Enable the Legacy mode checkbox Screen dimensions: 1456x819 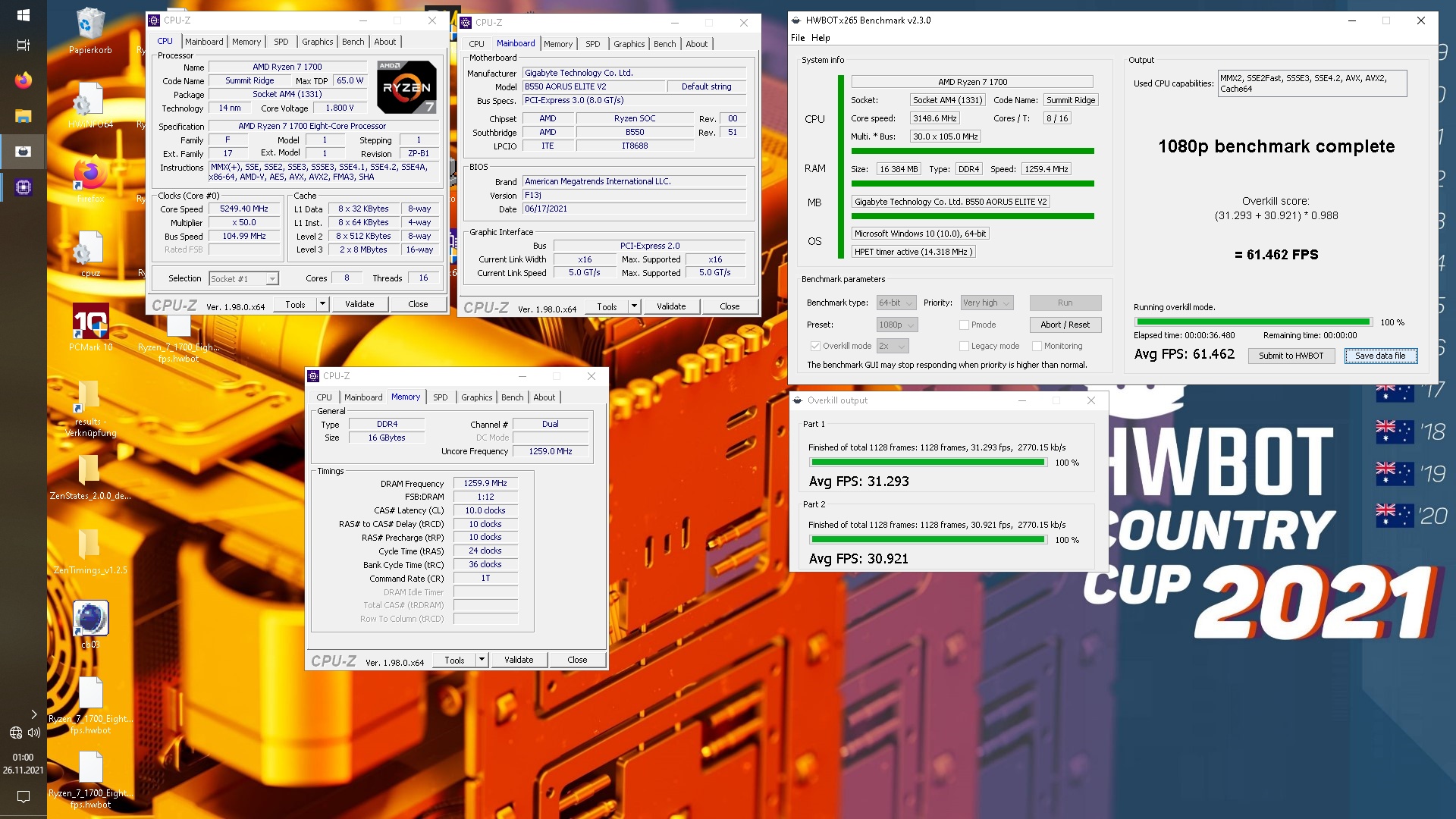pyautogui.click(x=965, y=346)
